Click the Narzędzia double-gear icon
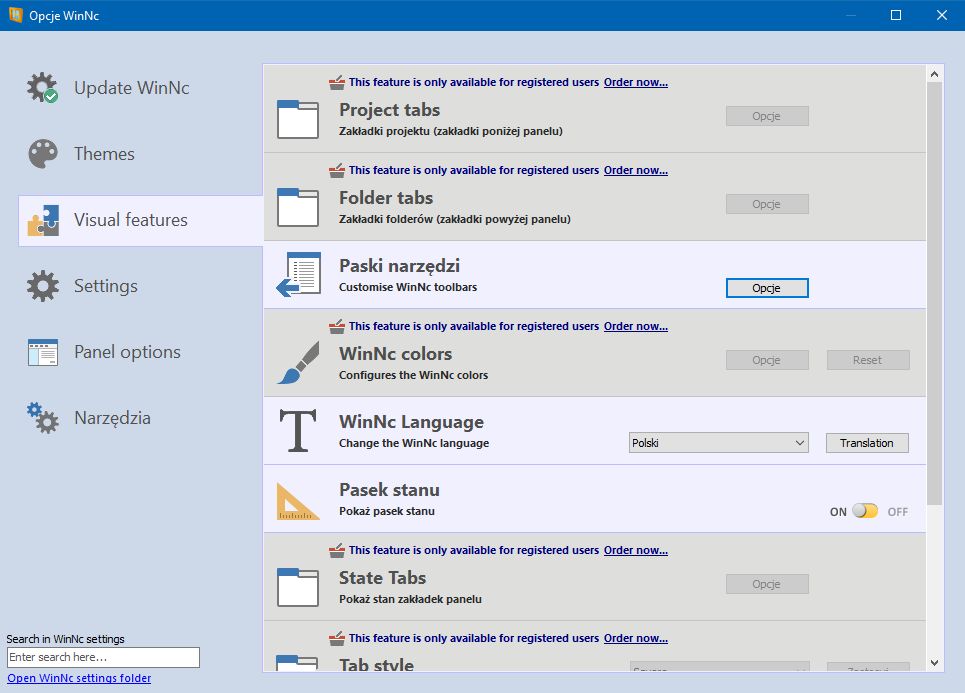 click(42, 418)
